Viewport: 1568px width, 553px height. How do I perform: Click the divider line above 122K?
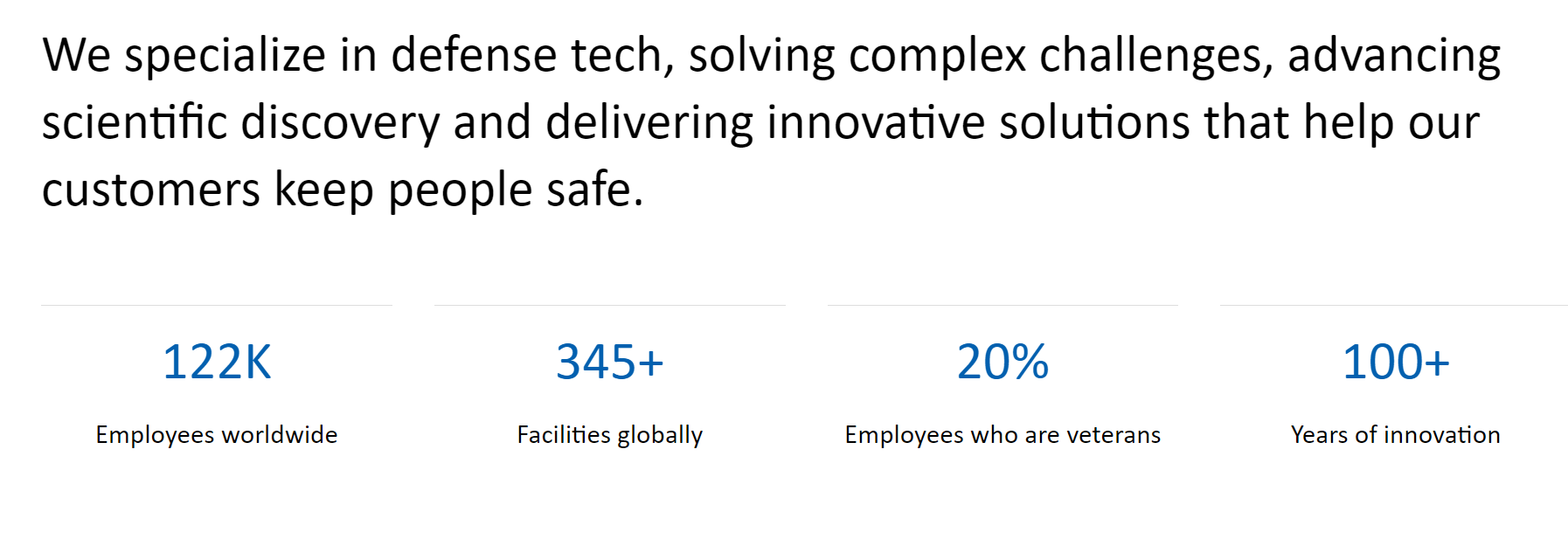(x=217, y=305)
